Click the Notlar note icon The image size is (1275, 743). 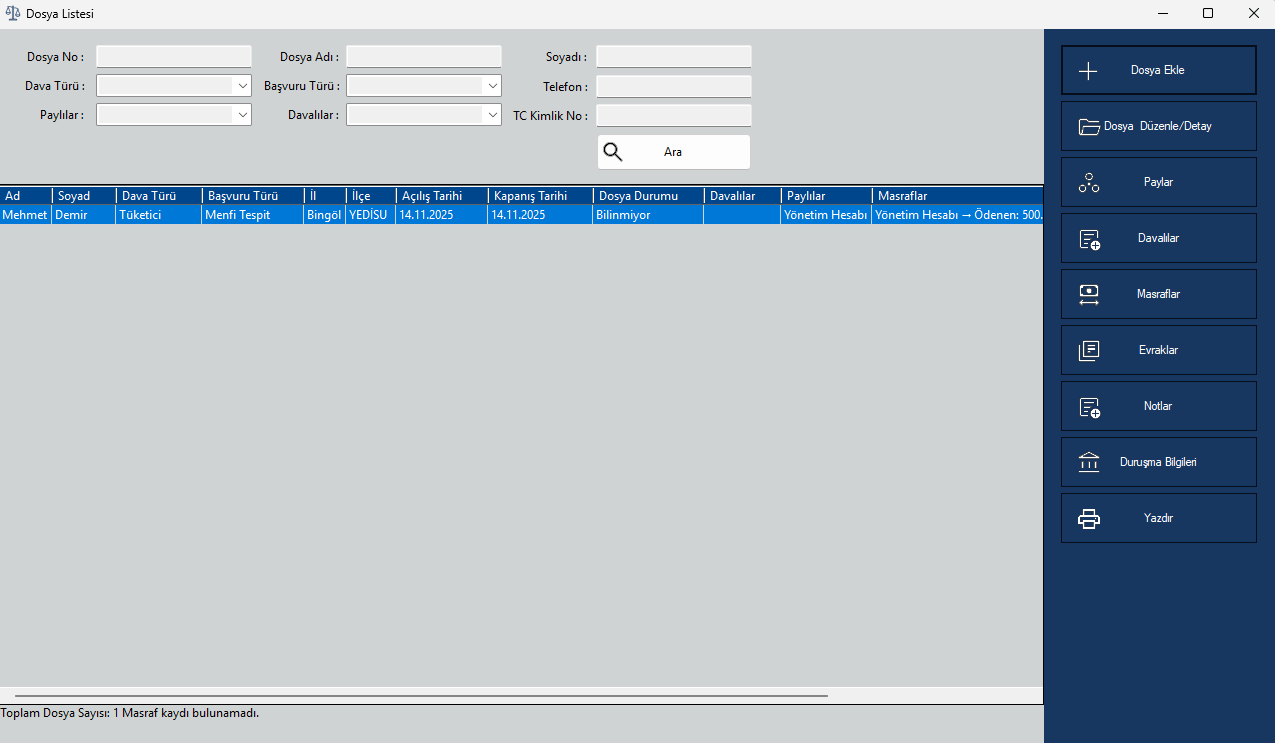tap(1089, 407)
